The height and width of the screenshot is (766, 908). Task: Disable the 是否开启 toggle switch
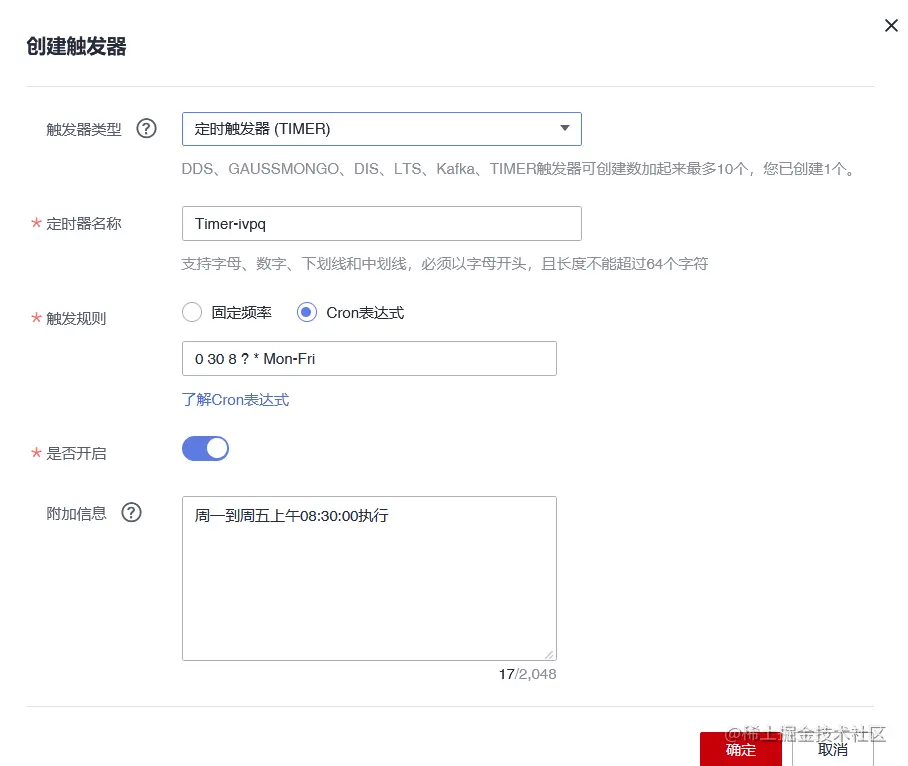click(205, 448)
